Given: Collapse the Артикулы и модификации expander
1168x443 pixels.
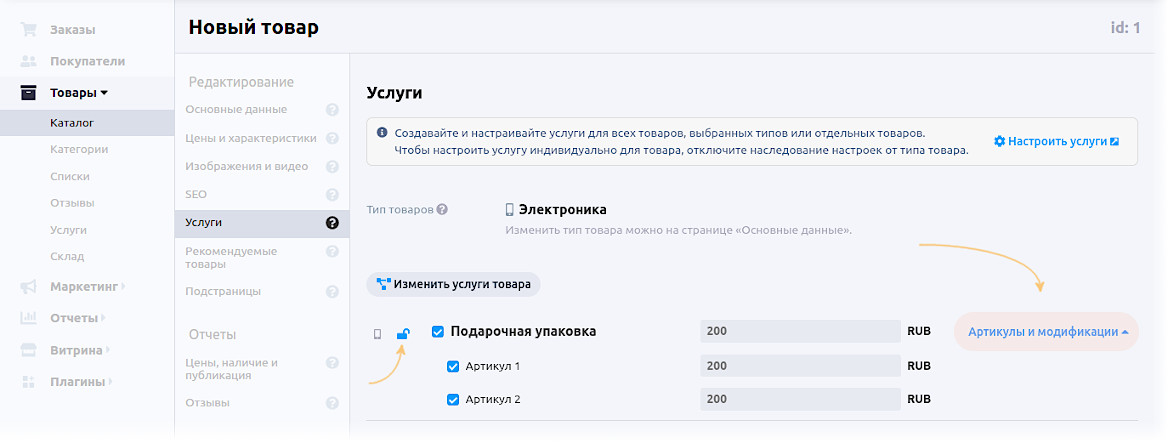Looking at the screenshot, I should (1047, 332).
